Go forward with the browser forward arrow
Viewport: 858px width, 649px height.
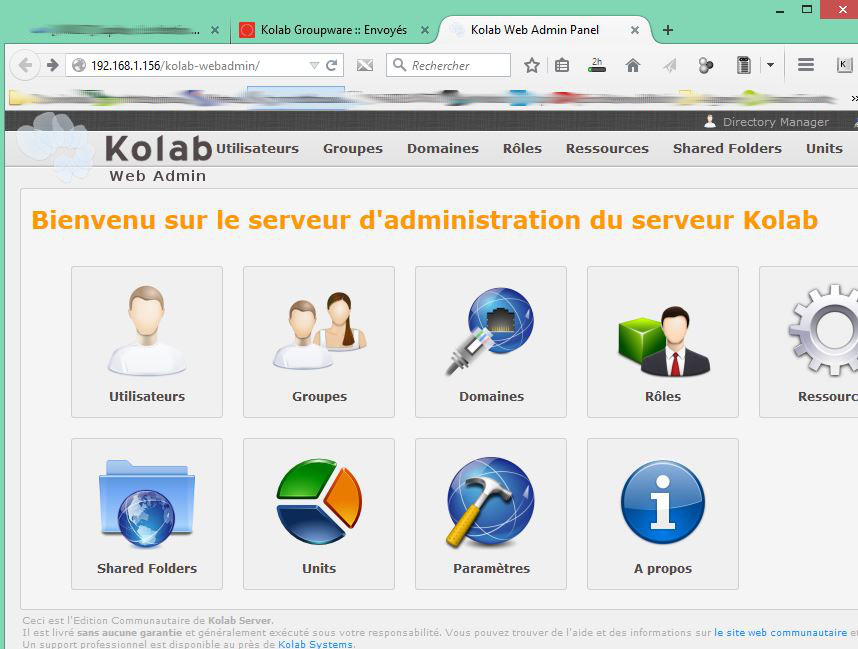(x=53, y=66)
